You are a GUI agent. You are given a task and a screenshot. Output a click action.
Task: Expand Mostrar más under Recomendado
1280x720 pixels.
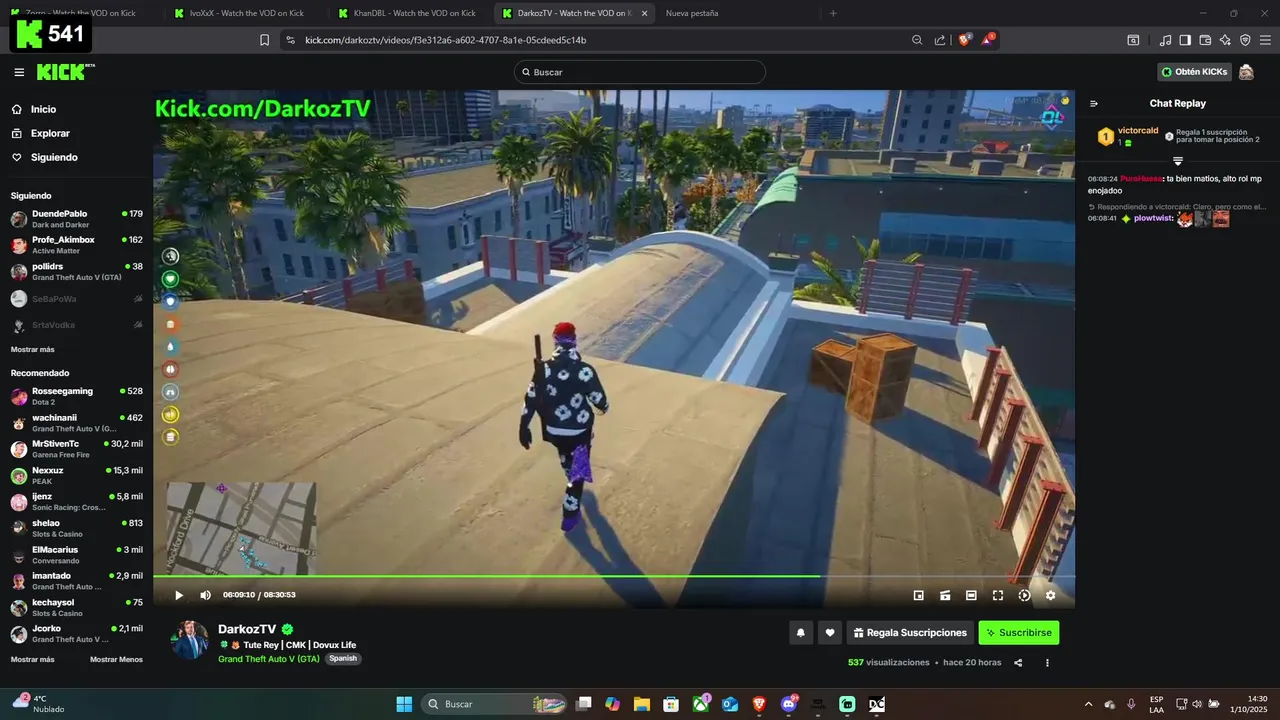click(33, 659)
